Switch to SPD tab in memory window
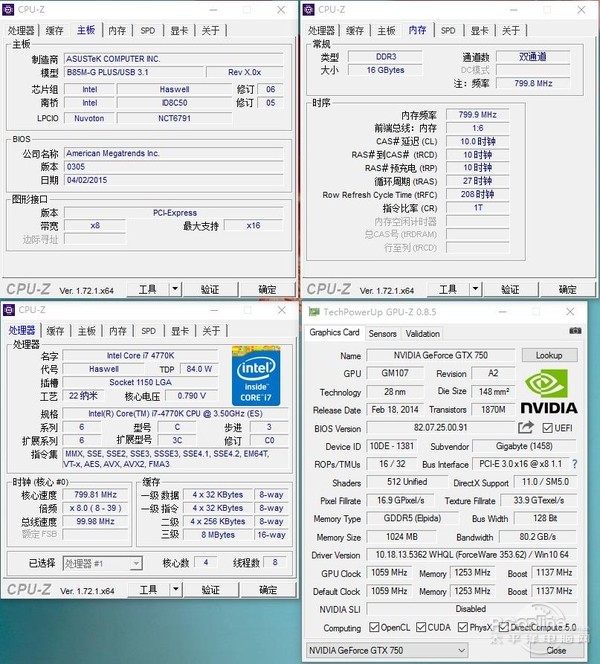The image size is (600, 664). (448, 30)
